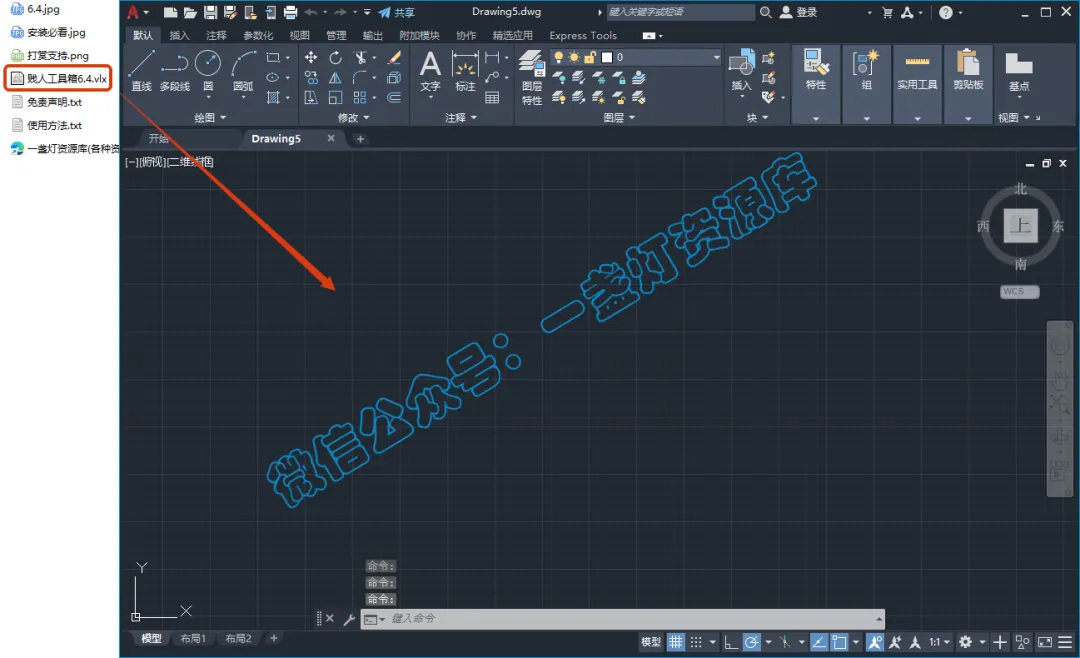Click the Save icon in quick access toolbar
The width and height of the screenshot is (1080, 658).
(x=211, y=12)
